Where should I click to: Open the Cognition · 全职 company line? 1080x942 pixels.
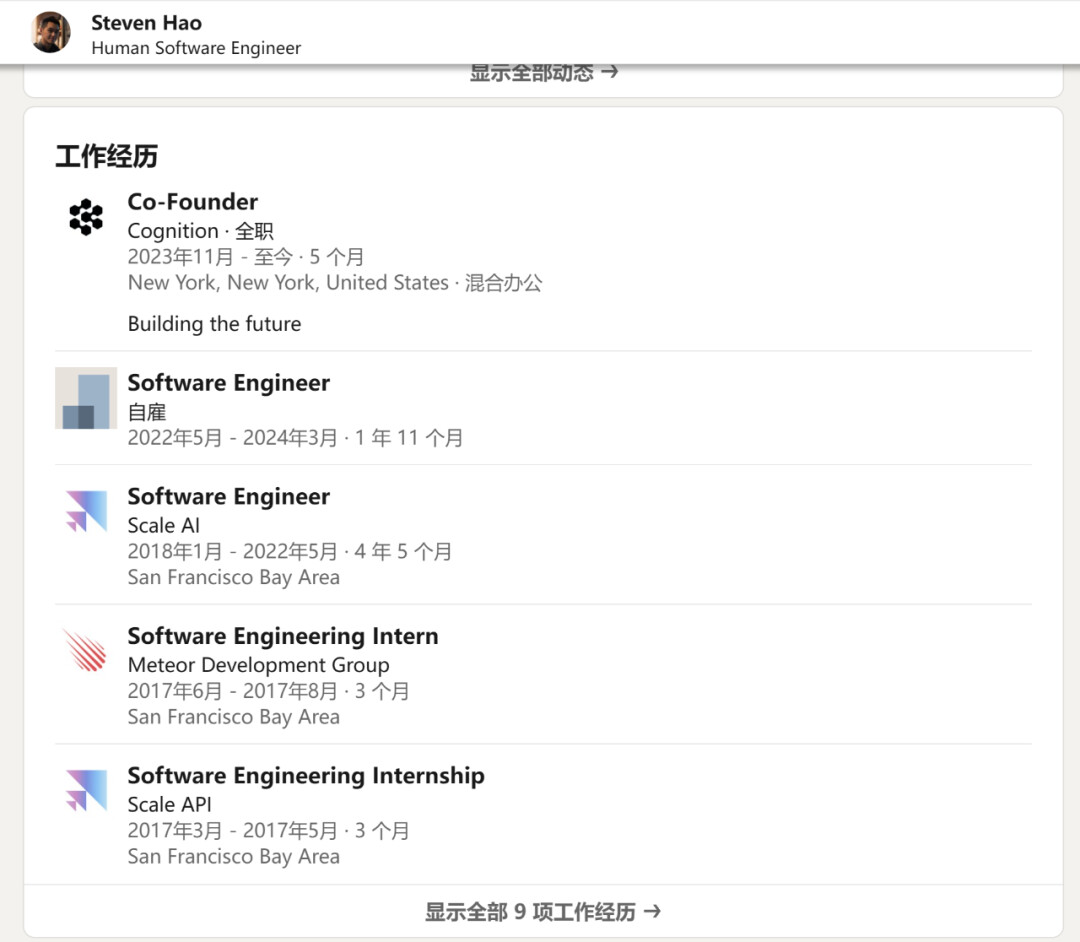pos(200,231)
